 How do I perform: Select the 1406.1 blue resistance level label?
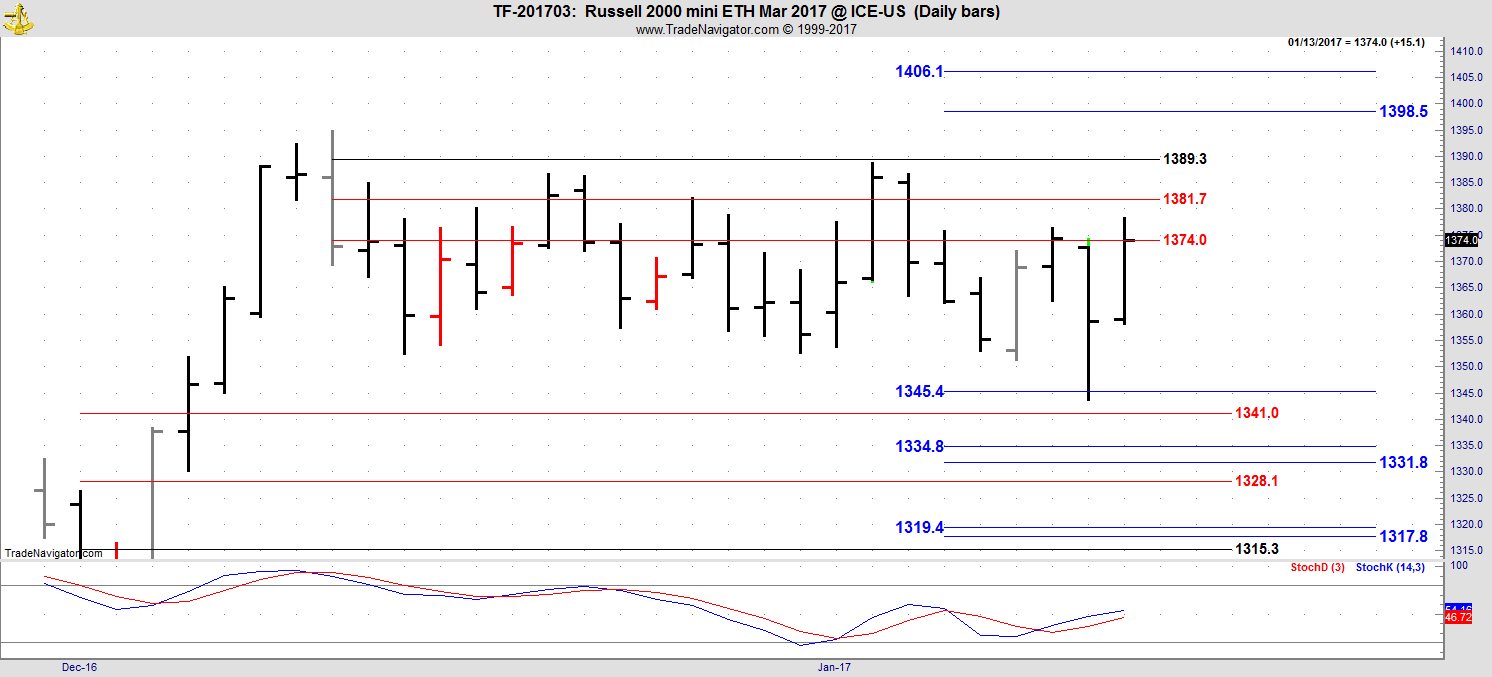click(x=919, y=72)
